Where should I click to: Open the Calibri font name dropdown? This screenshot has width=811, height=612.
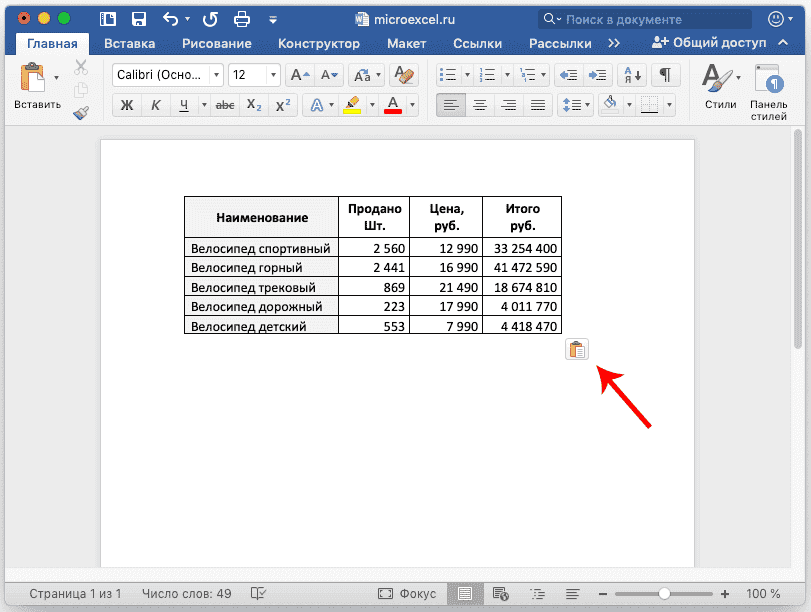[x=216, y=75]
